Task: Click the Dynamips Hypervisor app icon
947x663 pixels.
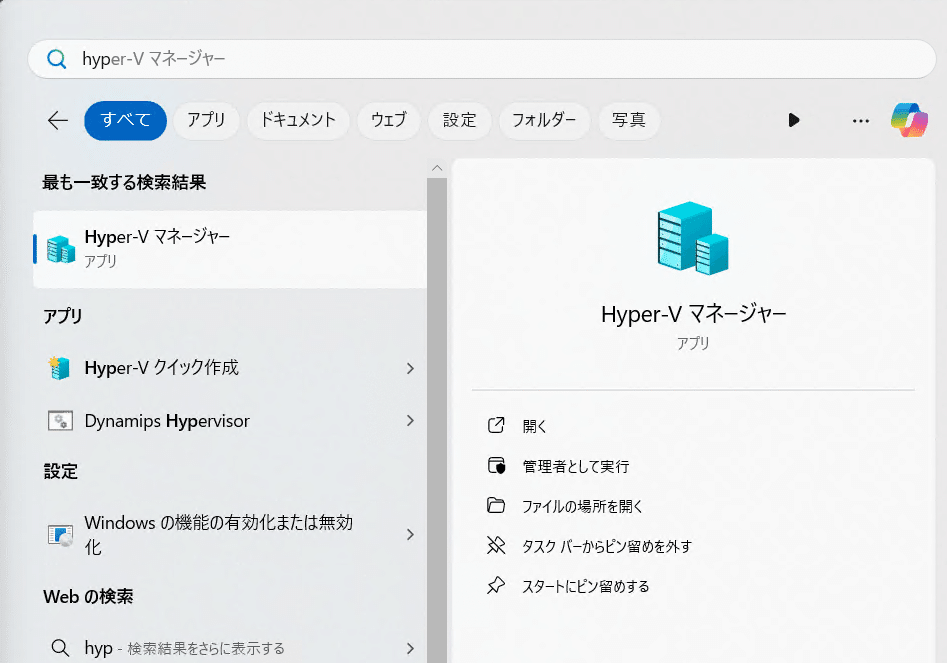Action: pos(60,420)
